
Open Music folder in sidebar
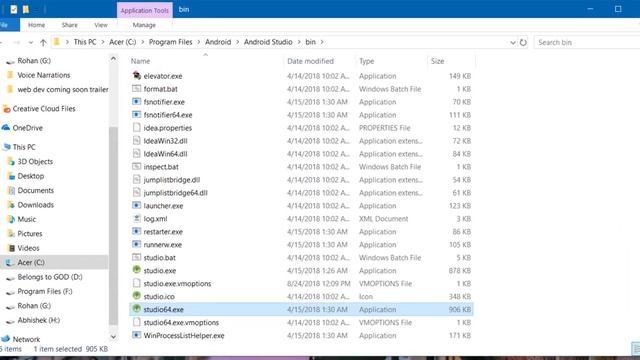(27, 219)
